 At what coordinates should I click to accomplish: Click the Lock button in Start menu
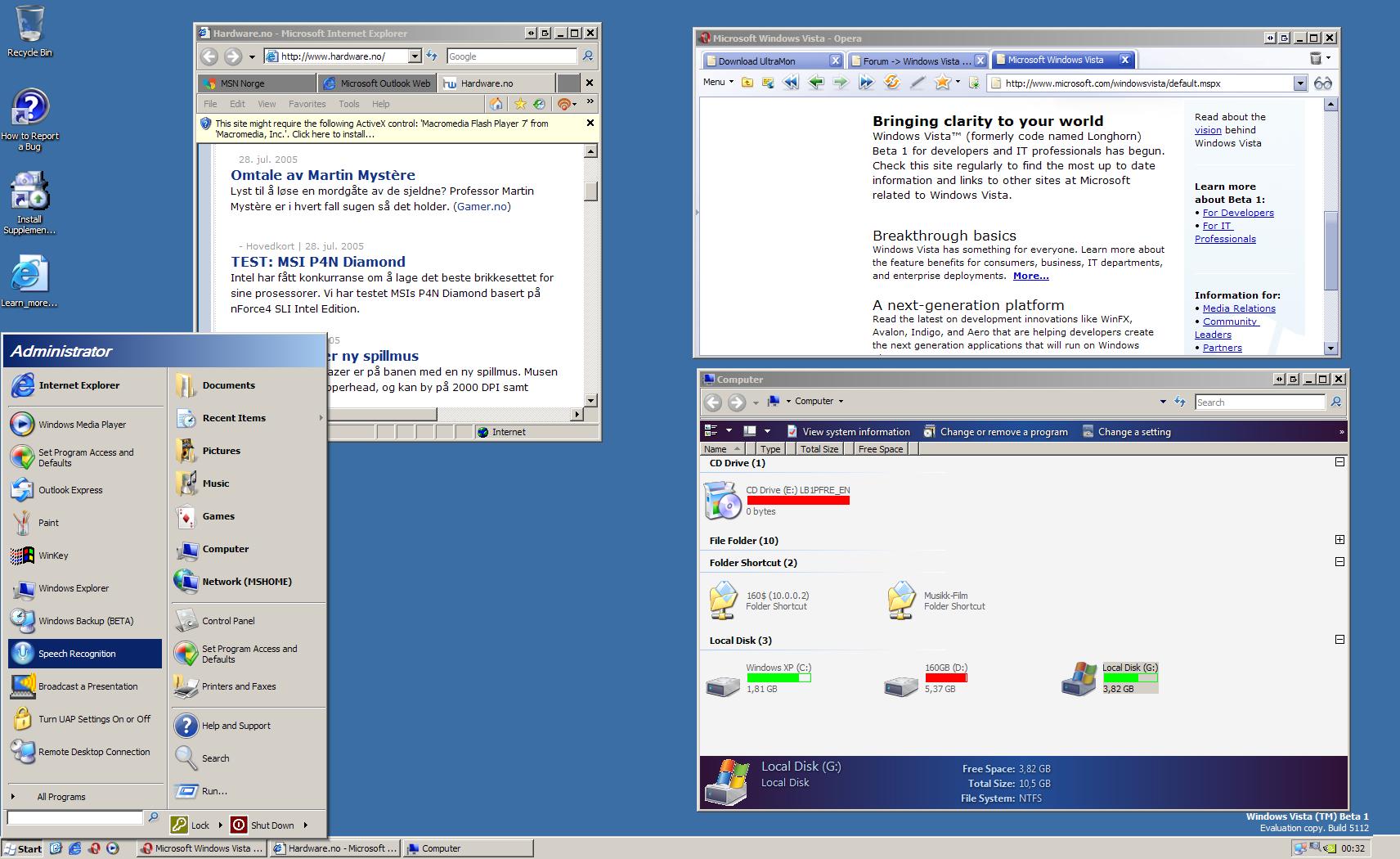point(191,825)
